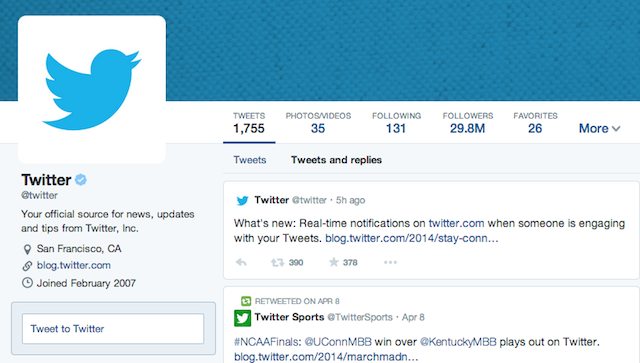Expand the More dropdown
Screen dimensions: 640x363
pos(599,129)
